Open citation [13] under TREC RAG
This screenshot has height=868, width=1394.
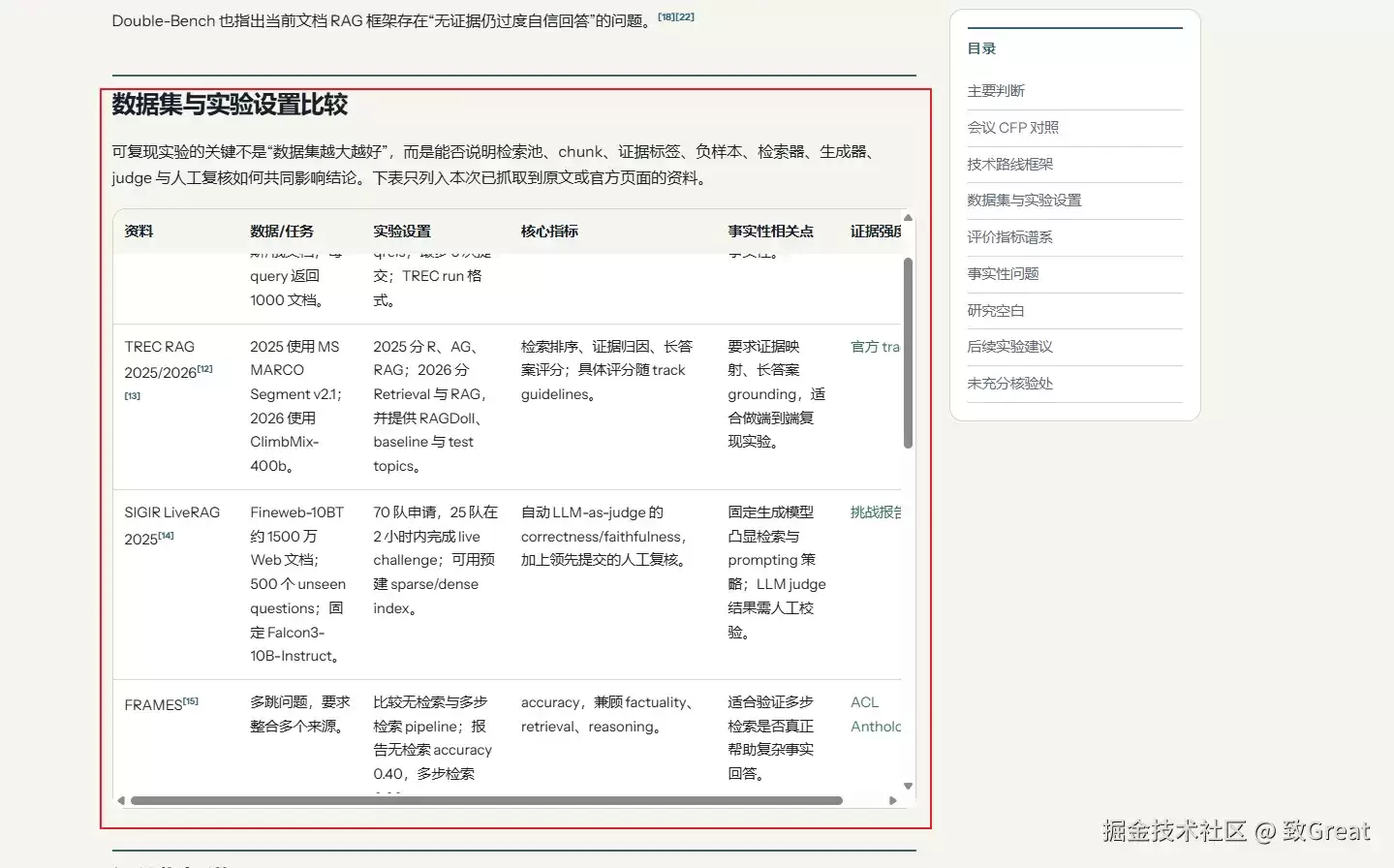133,395
